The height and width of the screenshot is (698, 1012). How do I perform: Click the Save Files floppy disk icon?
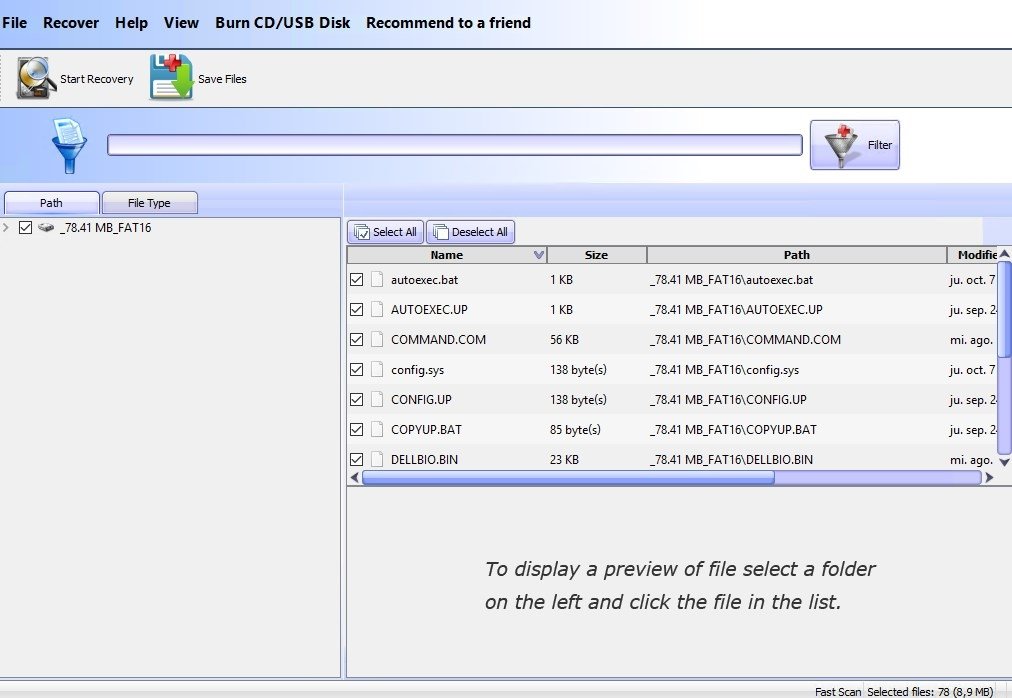point(172,77)
